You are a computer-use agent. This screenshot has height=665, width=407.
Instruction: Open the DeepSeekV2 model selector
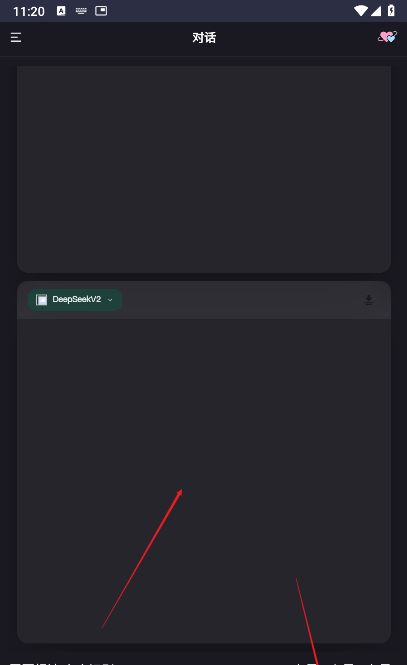(x=75, y=300)
